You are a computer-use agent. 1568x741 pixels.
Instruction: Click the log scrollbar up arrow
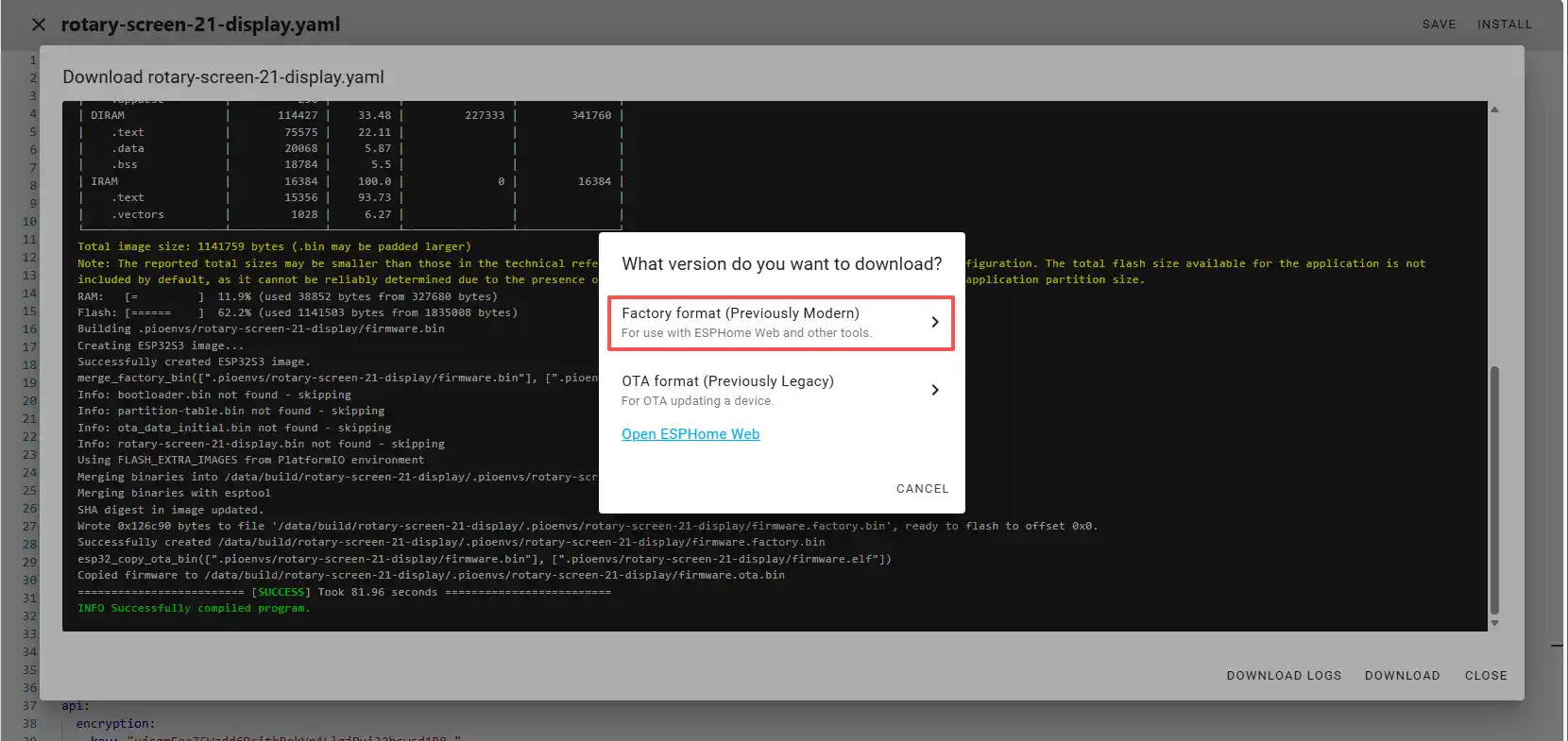click(x=1494, y=109)
